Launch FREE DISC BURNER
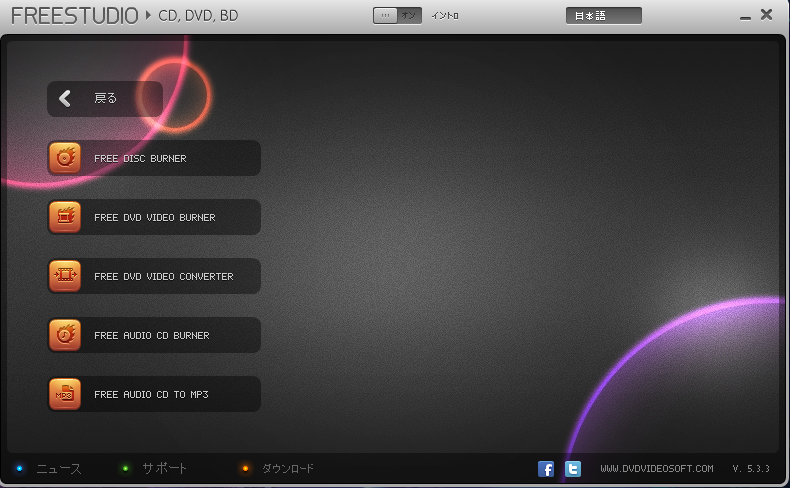The height and width of the screenshot is (488, 790). (x=154, y=158)
